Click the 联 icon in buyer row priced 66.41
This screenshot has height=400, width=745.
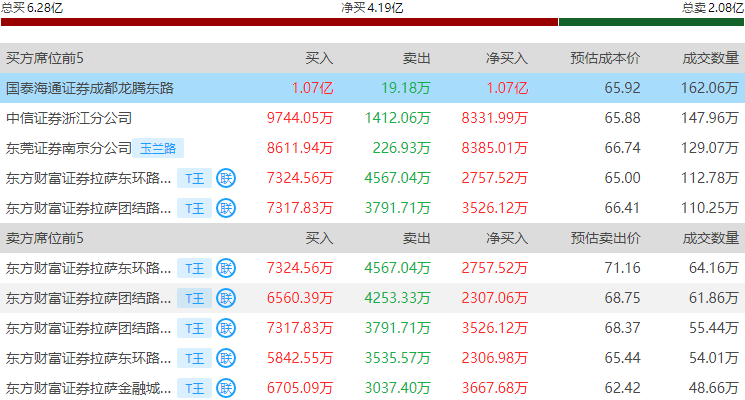click(x=226, y=208)
